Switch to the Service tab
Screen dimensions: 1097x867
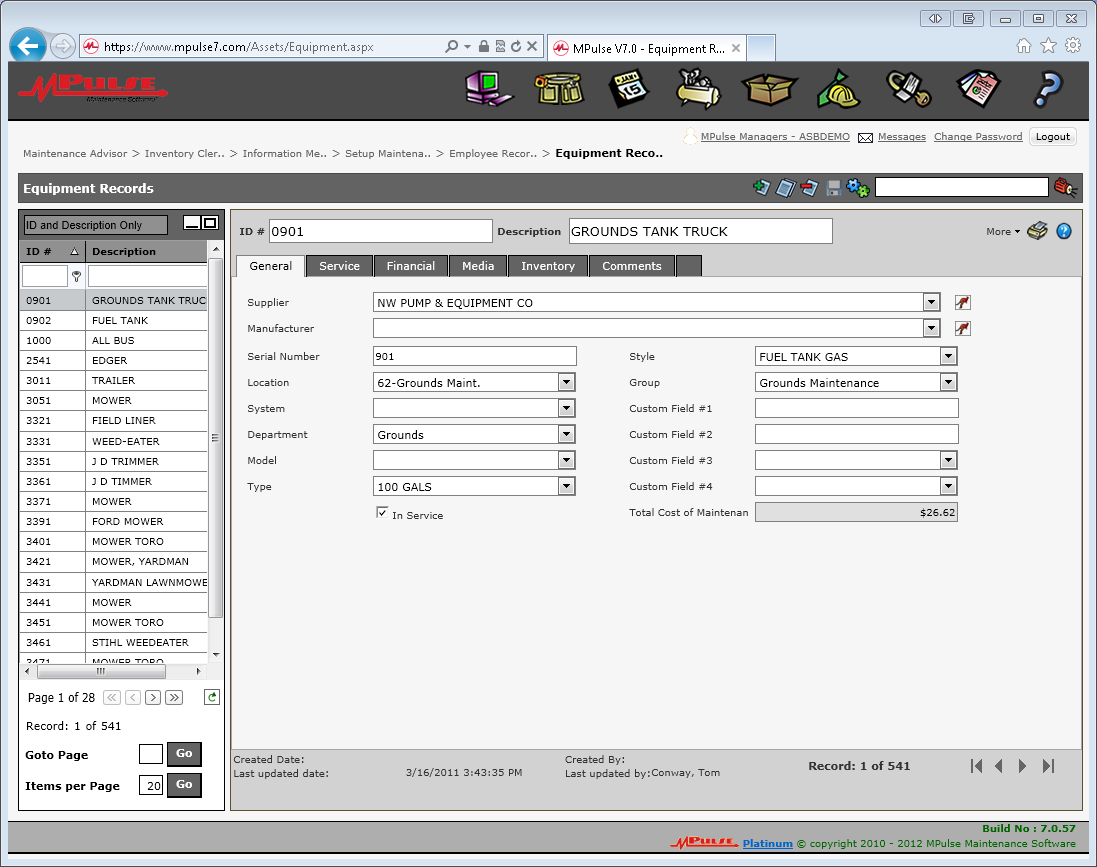coord(339,266)
